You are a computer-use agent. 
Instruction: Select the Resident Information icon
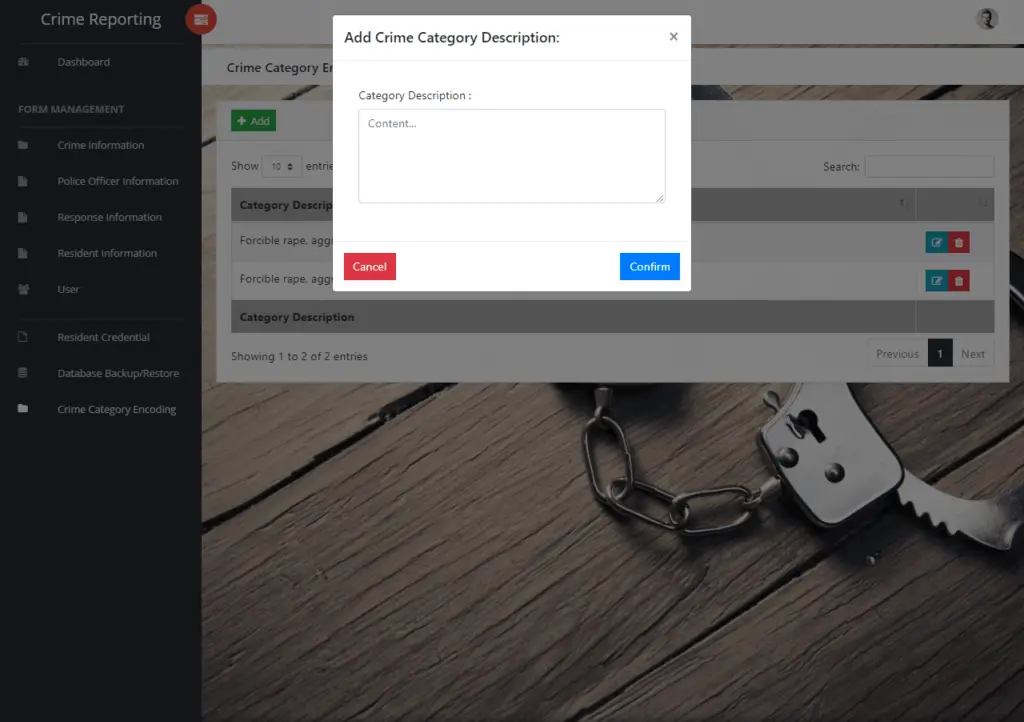point(22,252)
